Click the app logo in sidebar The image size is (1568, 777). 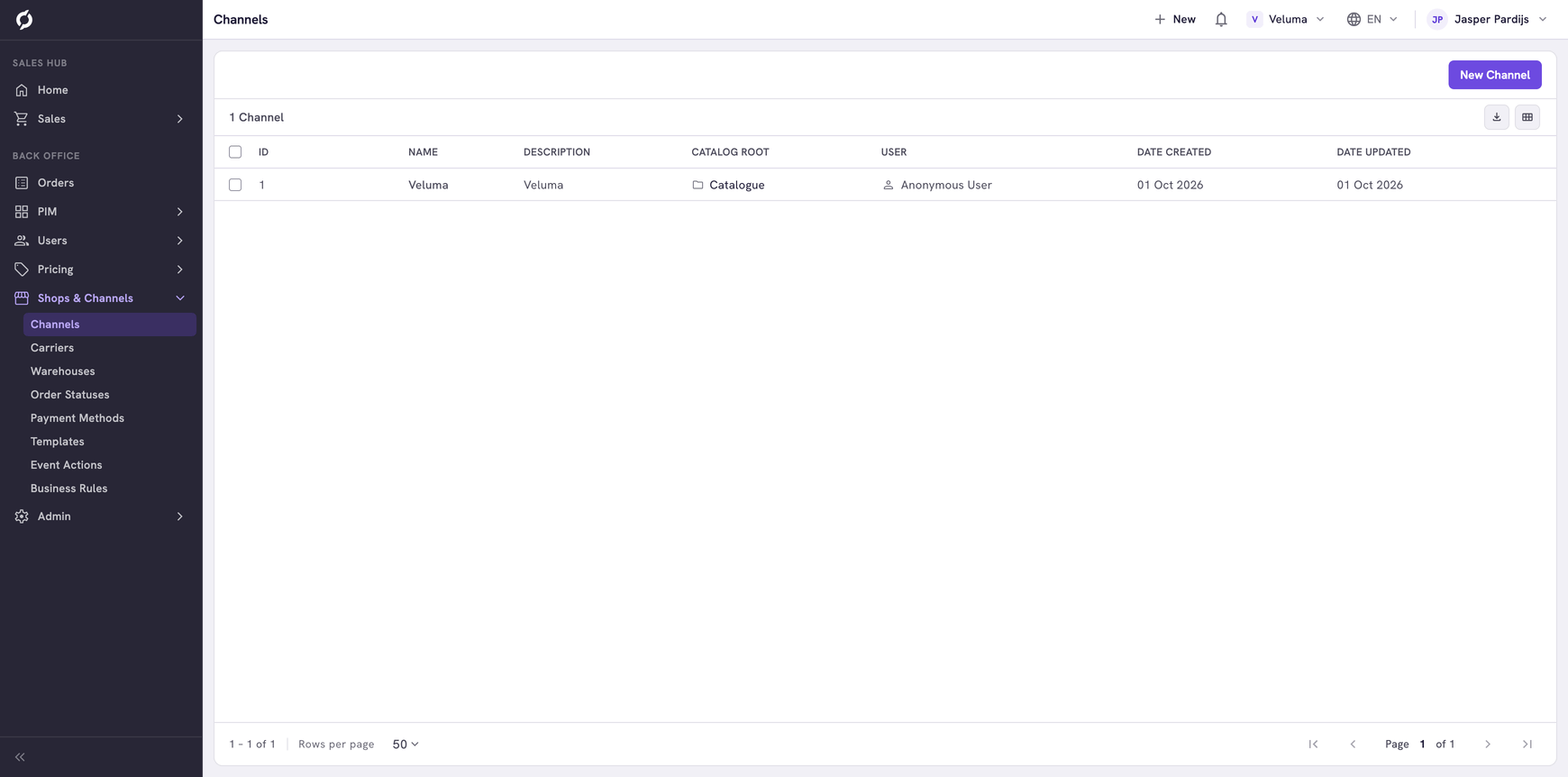tap(24, 19)
